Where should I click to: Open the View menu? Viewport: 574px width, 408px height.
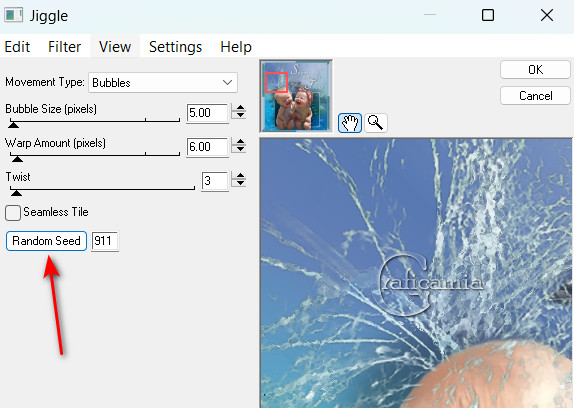coord(115,47)
